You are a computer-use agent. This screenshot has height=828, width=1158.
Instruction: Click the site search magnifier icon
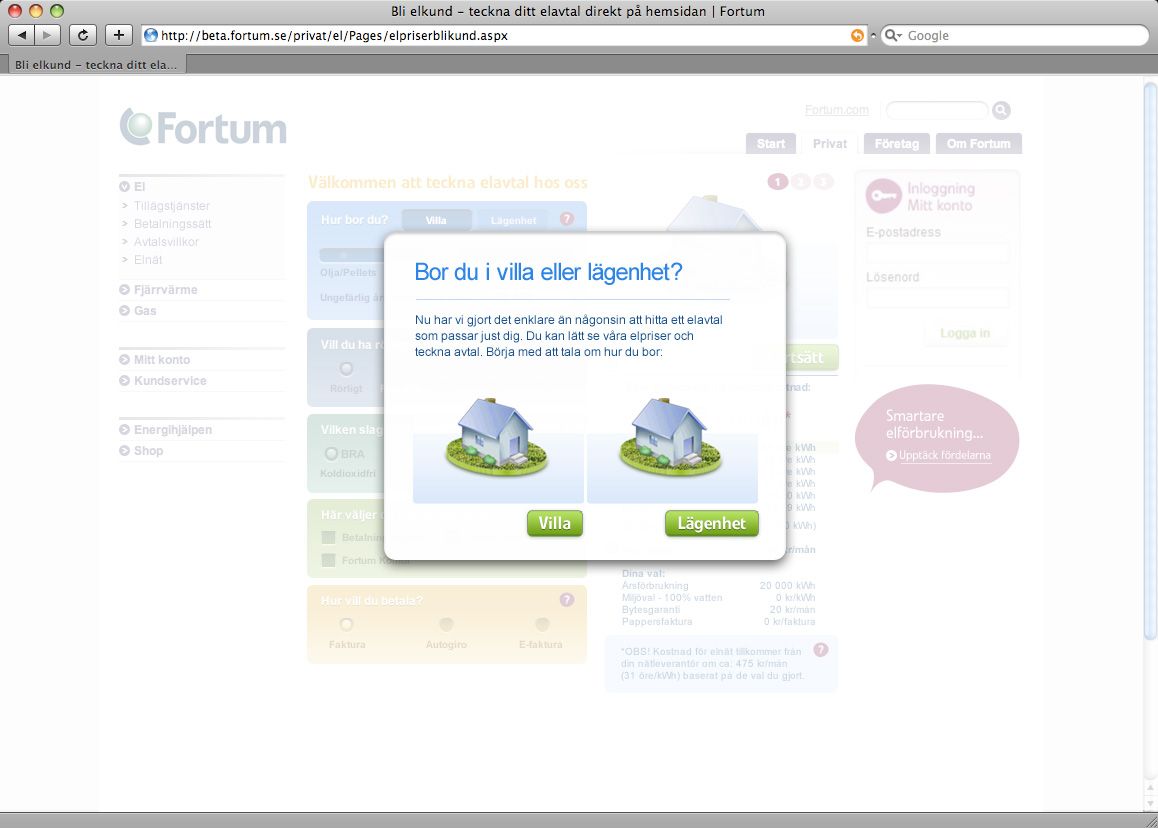tap(1001, 110)
